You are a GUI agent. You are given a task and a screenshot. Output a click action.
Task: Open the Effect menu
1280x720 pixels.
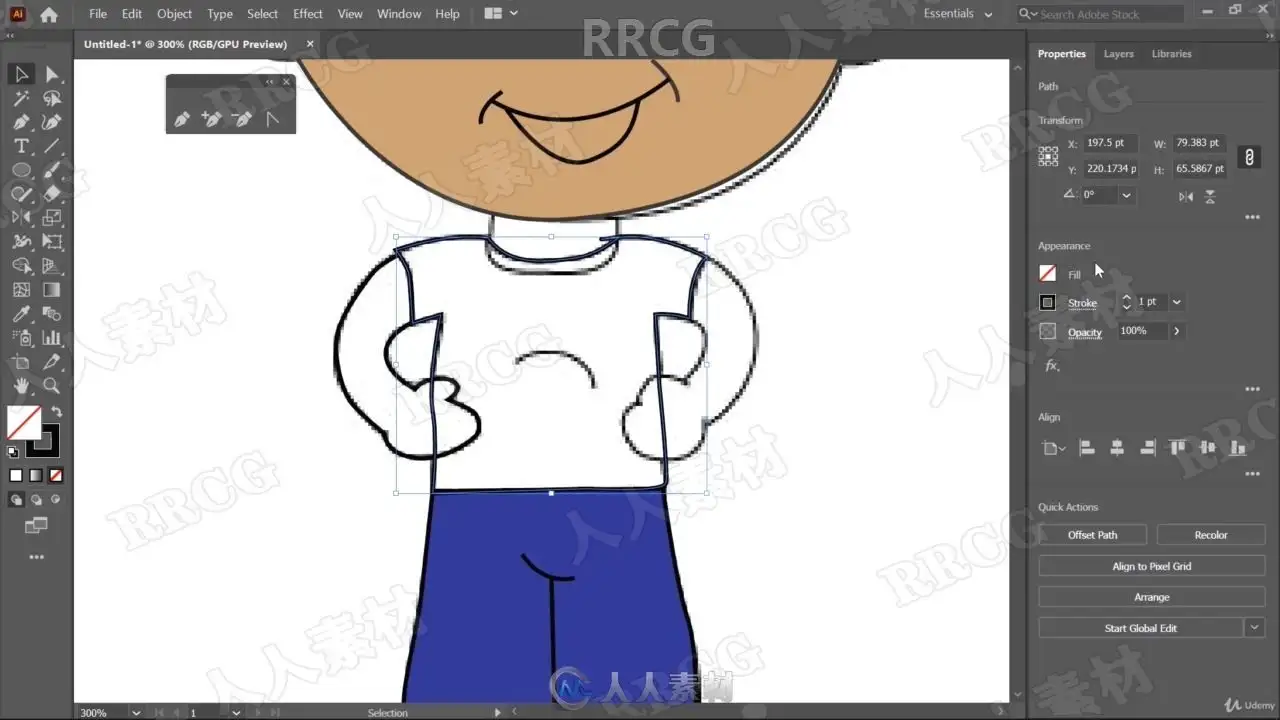(x=308, y=14)
